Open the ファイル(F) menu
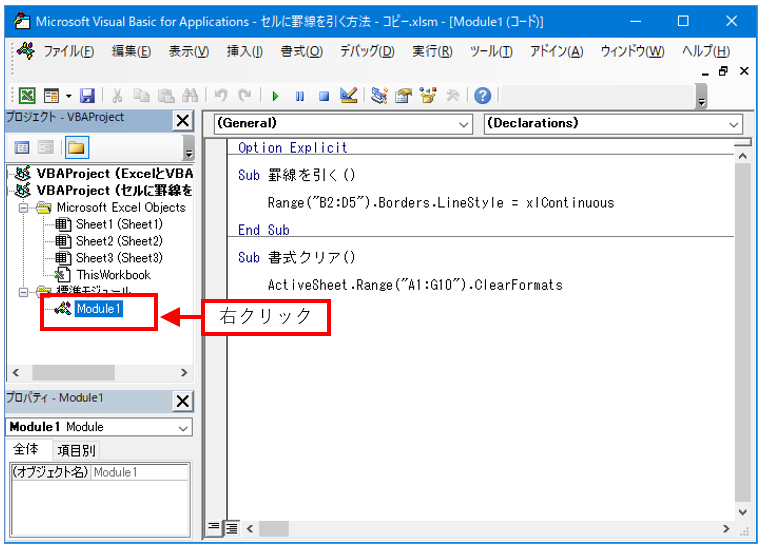Image resolution: width=759 pixels, height=547 pixels. (x=68, y=51)
